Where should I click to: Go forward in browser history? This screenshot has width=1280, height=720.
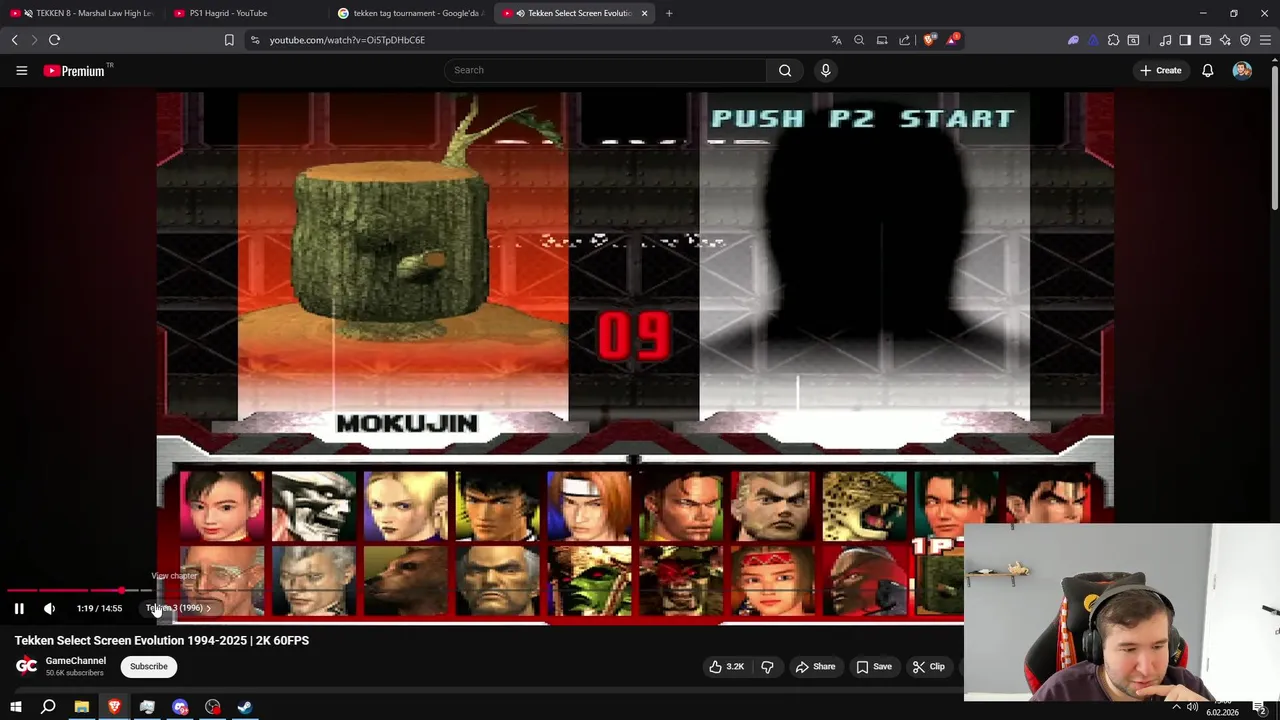tap(34, 40)
